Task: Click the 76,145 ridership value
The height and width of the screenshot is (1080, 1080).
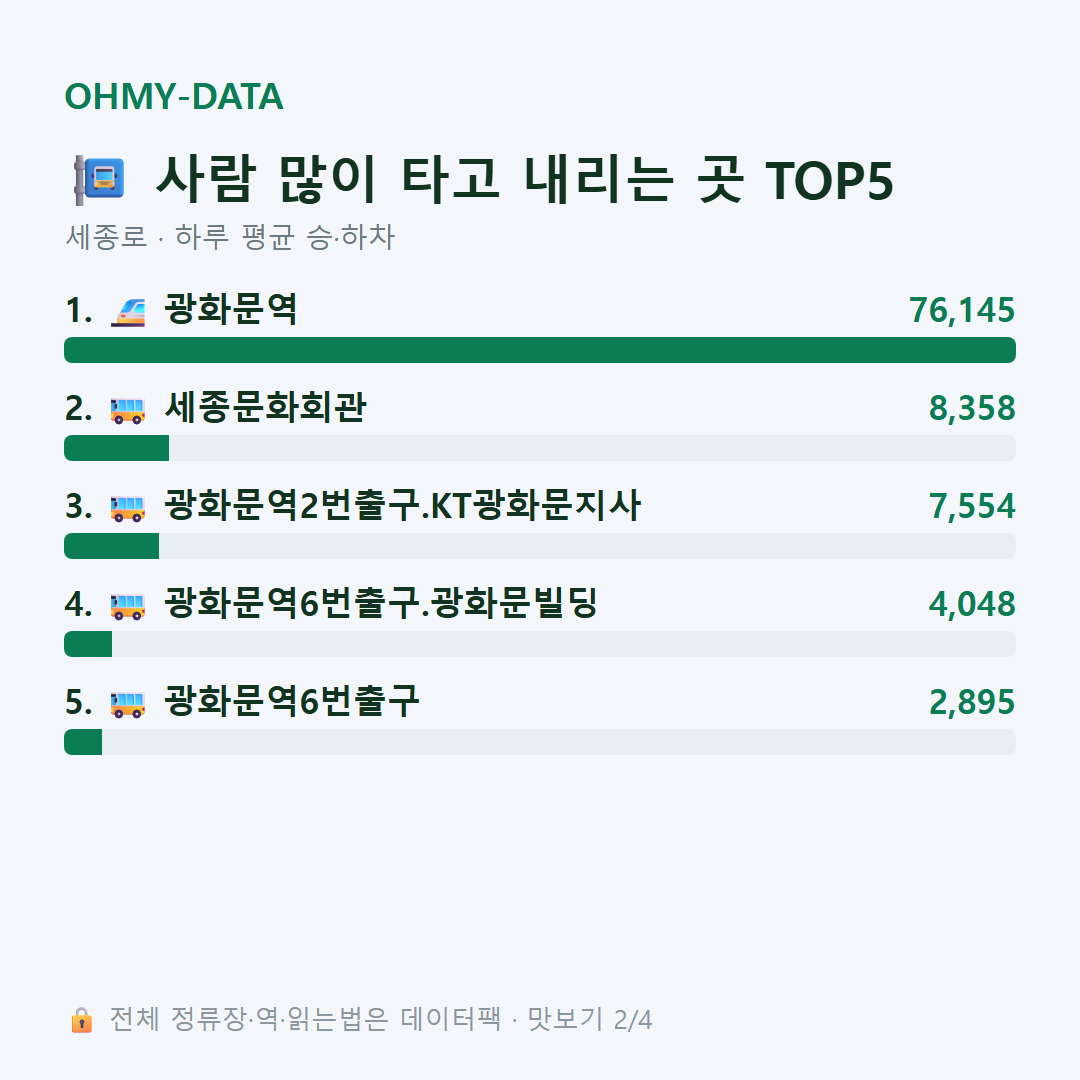Action: (962, 310)
